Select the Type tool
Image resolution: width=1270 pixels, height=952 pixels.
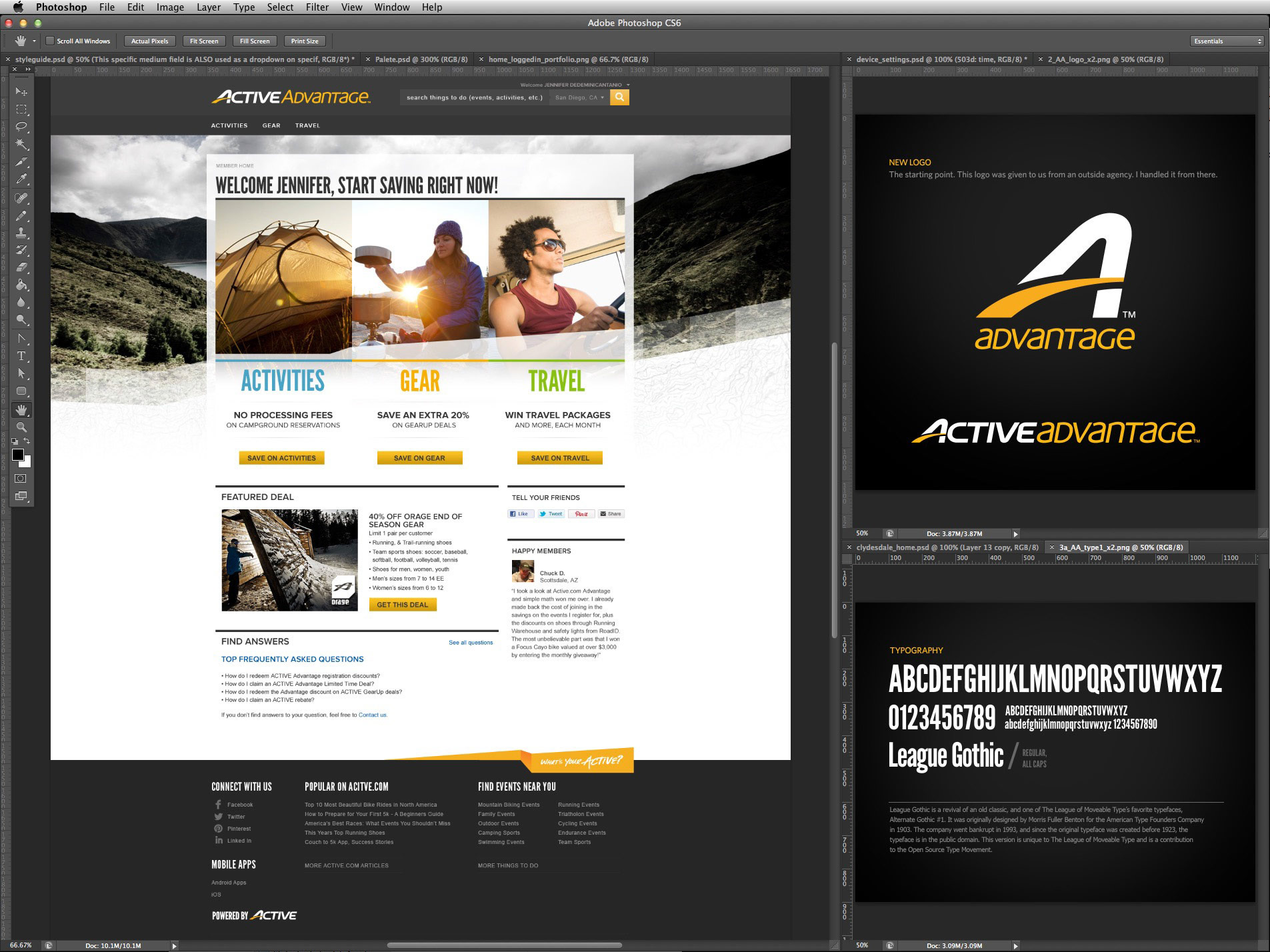pos(21,356)
